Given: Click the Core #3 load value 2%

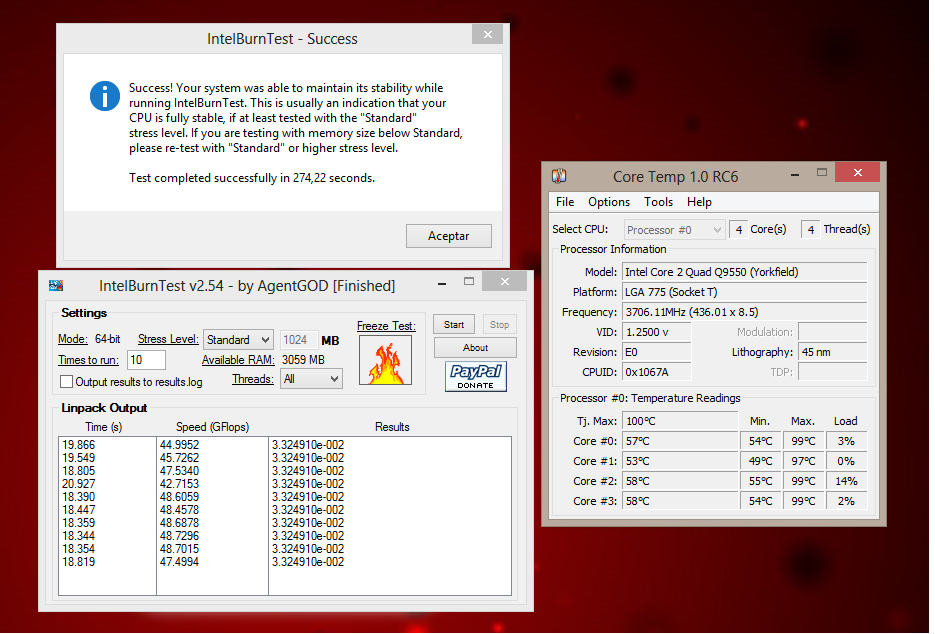Looking at the screenshot, I should click(x=846, y=501).
